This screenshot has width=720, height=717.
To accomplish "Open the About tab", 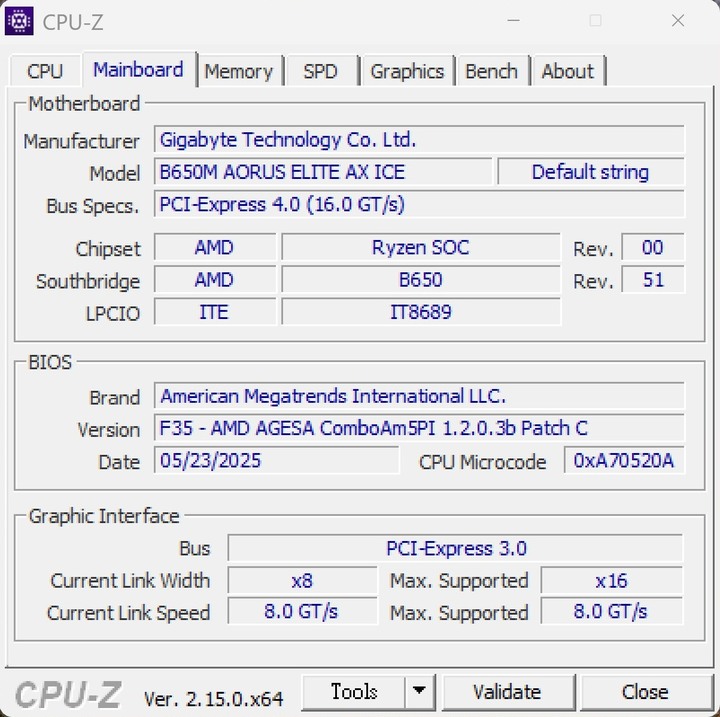I will pyautogui.click(x=568, y=72).
